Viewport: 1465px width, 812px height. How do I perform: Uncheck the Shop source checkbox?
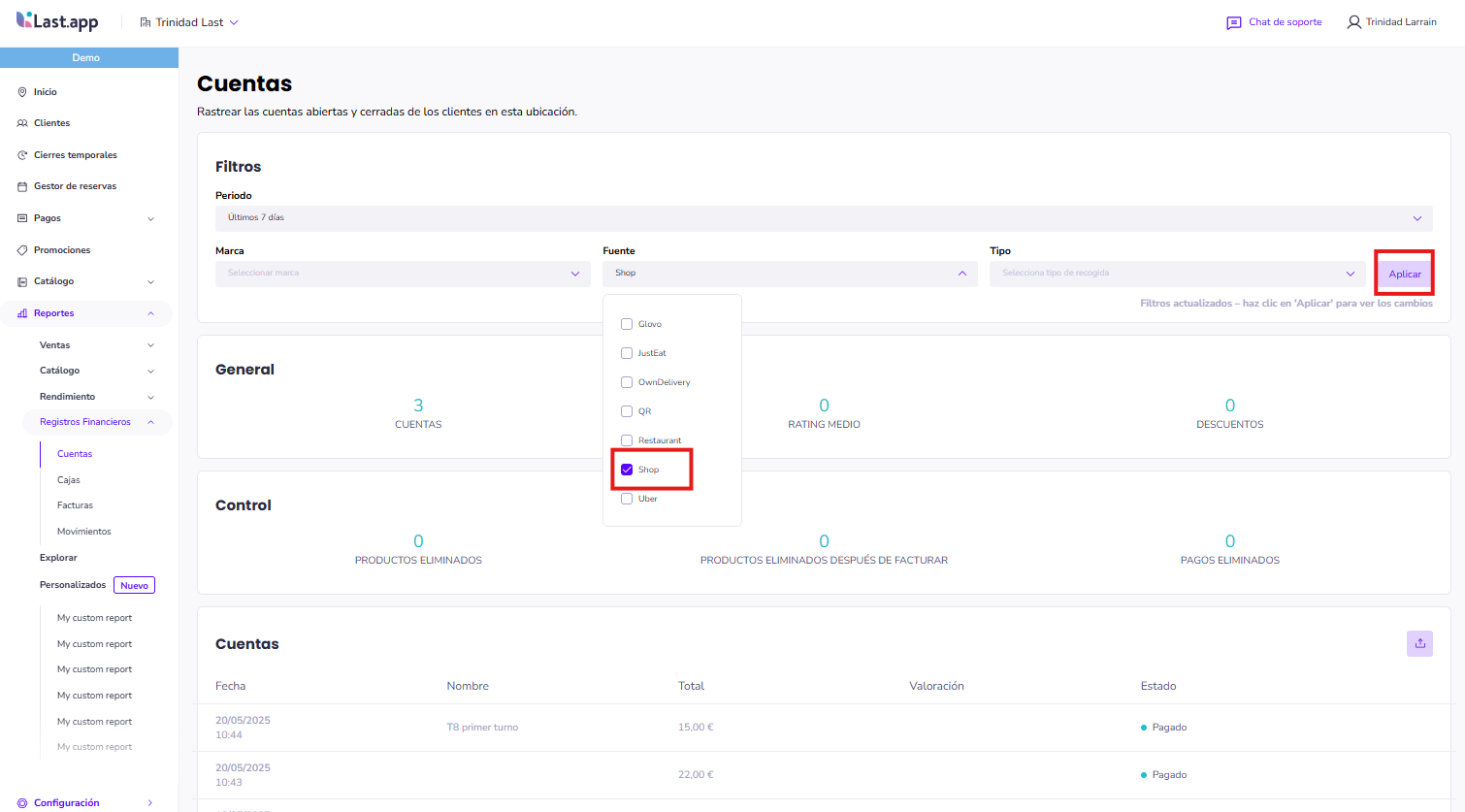tap(627, 470)
